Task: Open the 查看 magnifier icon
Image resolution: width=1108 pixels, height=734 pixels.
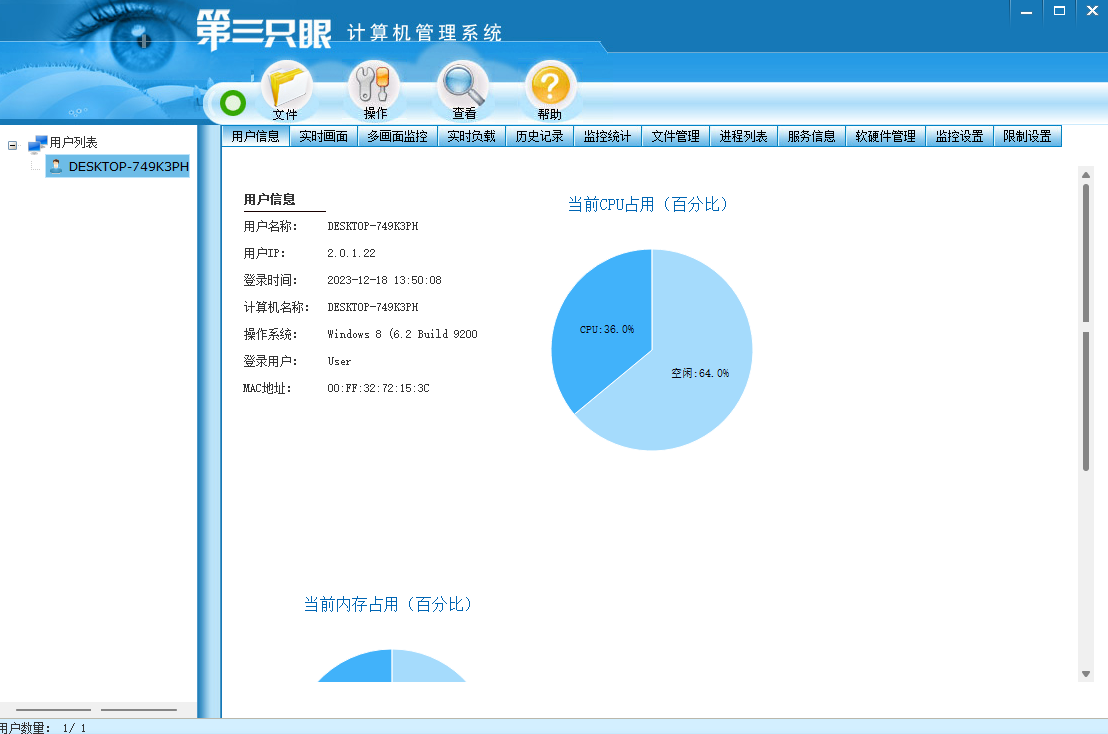Action: tap(460, 85)
